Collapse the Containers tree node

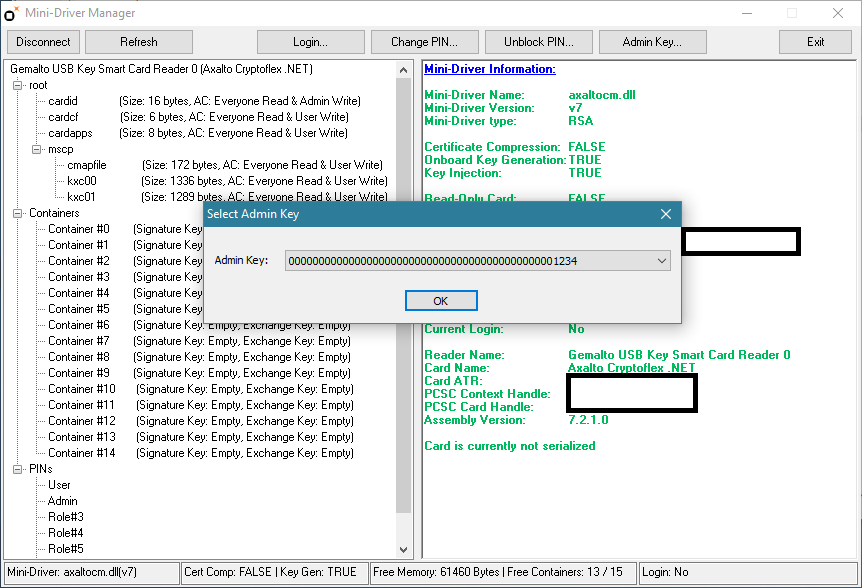point(18,213)
